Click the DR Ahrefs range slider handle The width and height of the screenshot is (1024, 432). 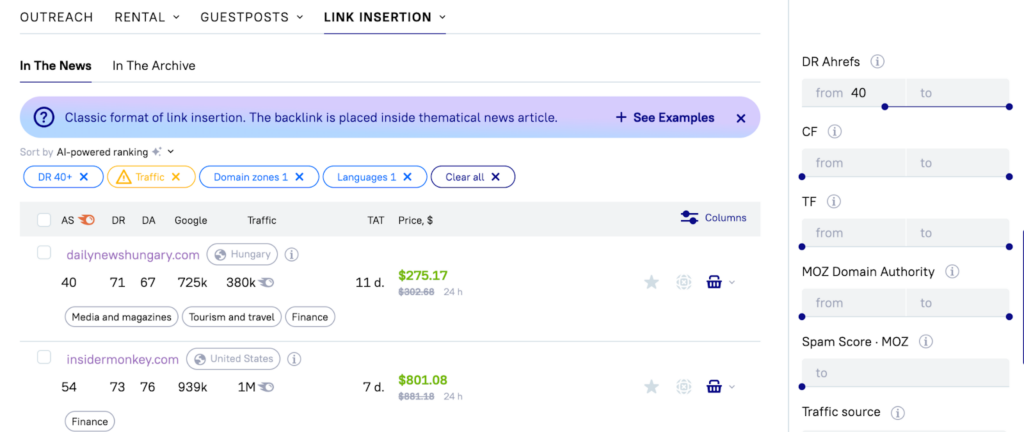pyautogui.click(x=885, y=106)
